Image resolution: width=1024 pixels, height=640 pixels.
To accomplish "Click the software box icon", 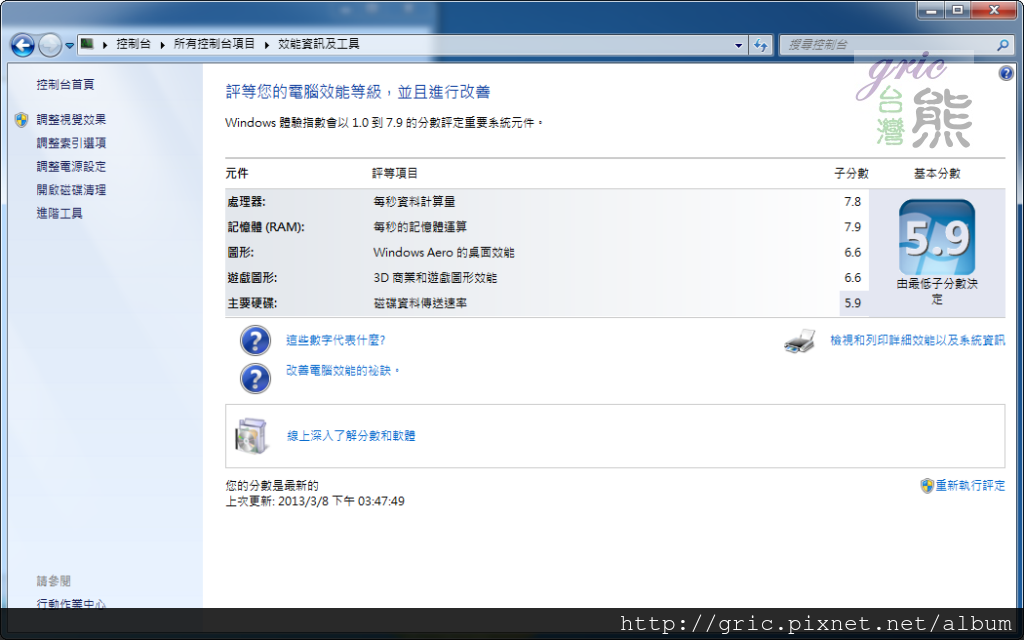I will [251, 436].
